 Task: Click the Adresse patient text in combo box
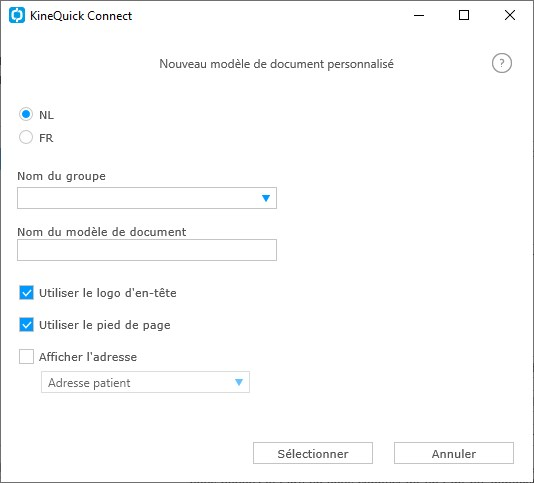click(x=89, y=383)
